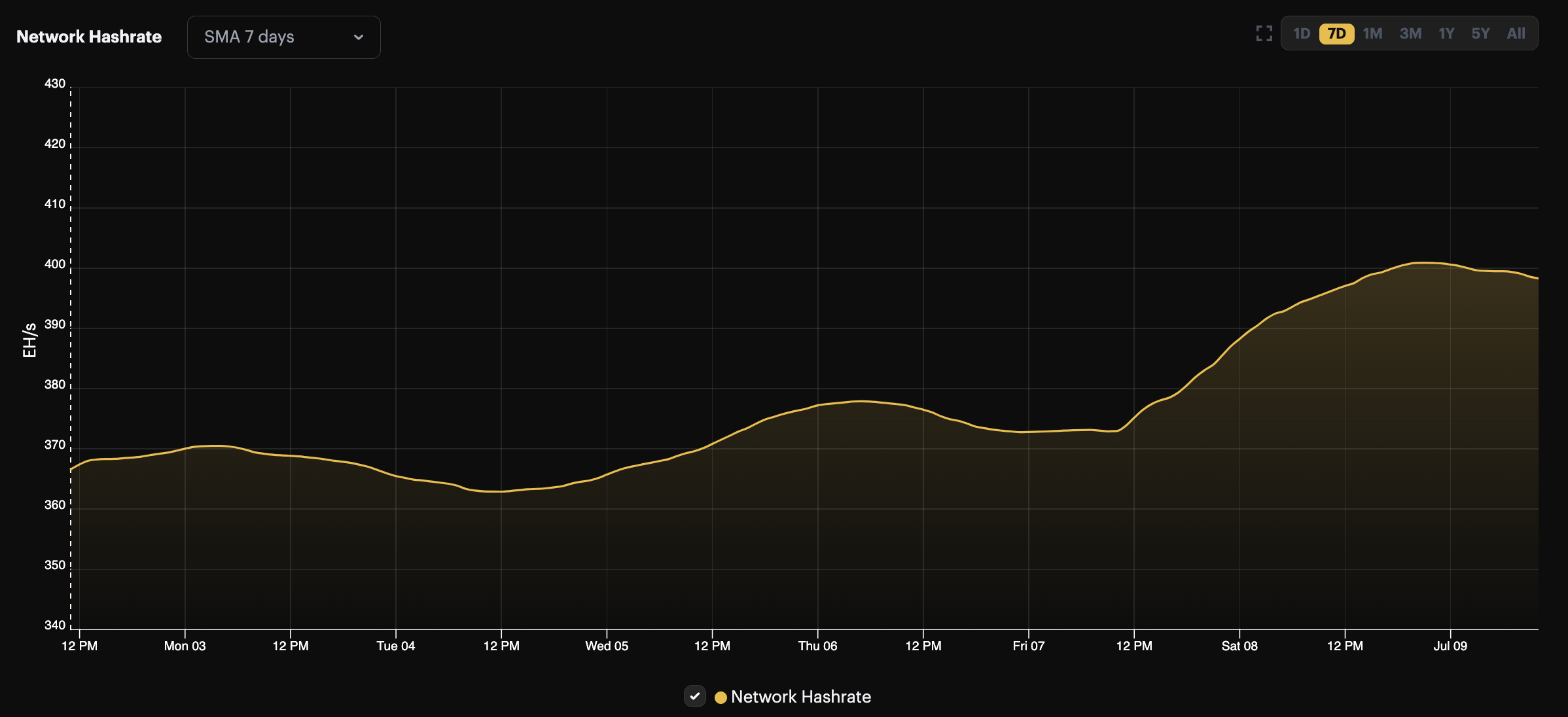The height and width of the screenshot is (717, 1568).
Task: Toggle the Network Hashrate legend checkbox
Action: click(695, 697)
